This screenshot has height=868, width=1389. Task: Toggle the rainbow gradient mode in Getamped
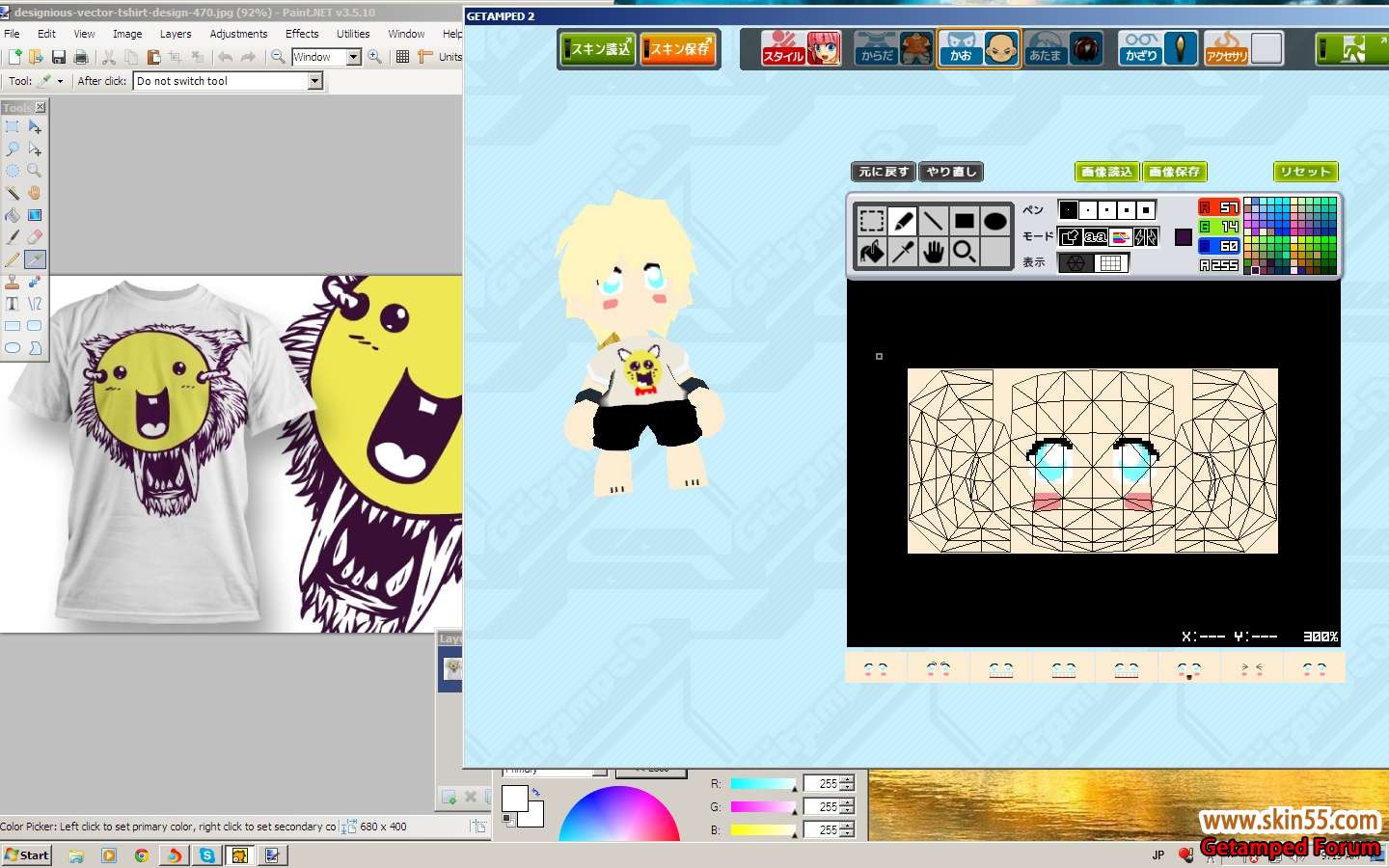tap(1121, 236)
